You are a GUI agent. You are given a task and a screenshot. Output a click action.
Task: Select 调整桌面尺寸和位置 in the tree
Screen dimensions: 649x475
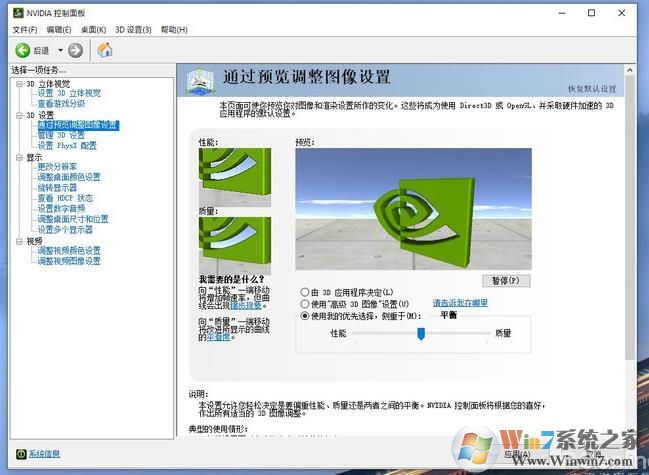pos(73,219)
